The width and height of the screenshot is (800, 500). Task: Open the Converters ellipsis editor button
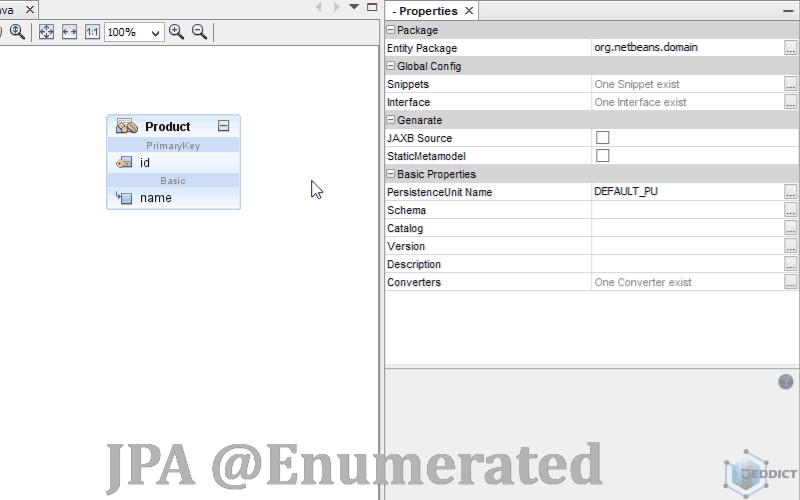790,282
